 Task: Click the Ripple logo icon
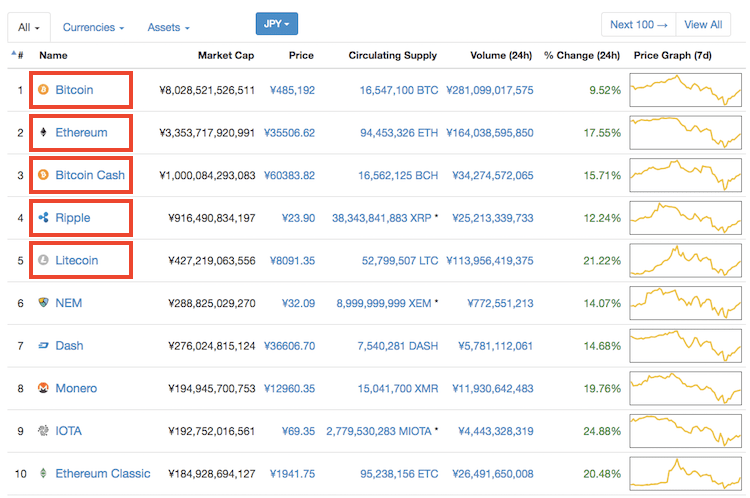click(43, 217)
